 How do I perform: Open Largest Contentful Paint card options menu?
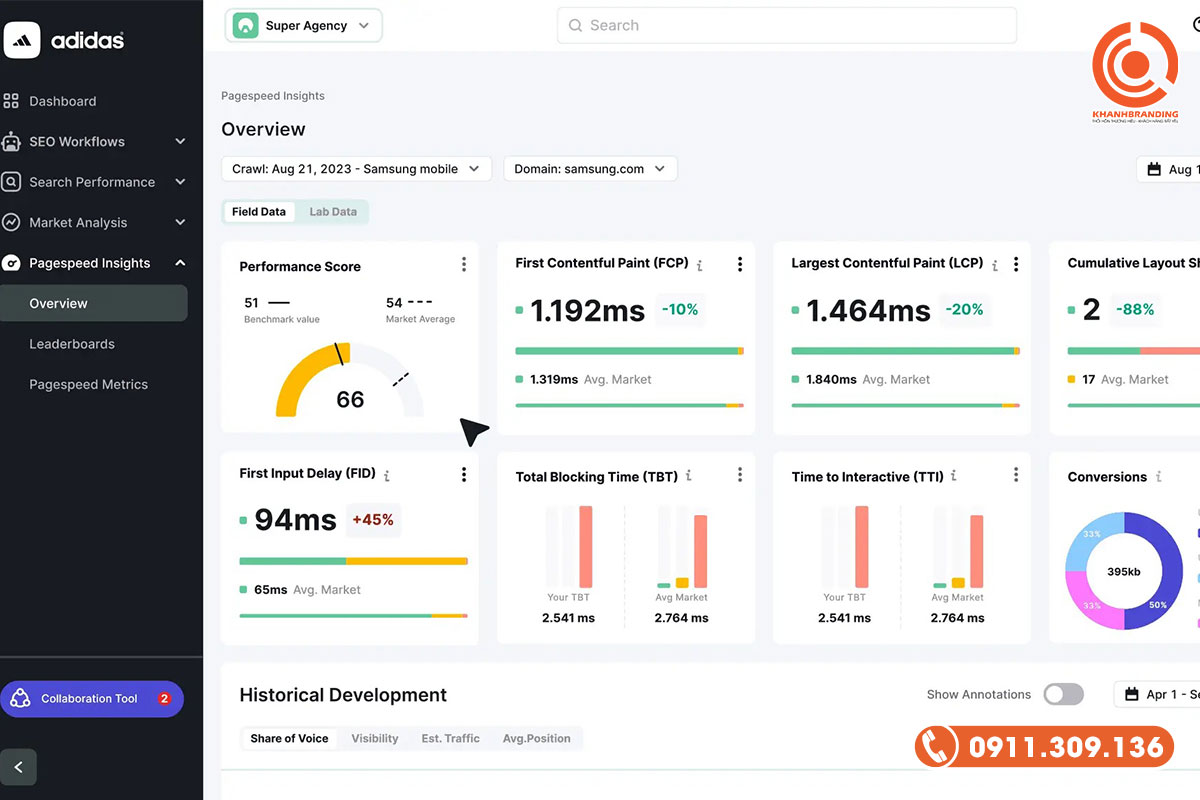tap(1015, 265)
